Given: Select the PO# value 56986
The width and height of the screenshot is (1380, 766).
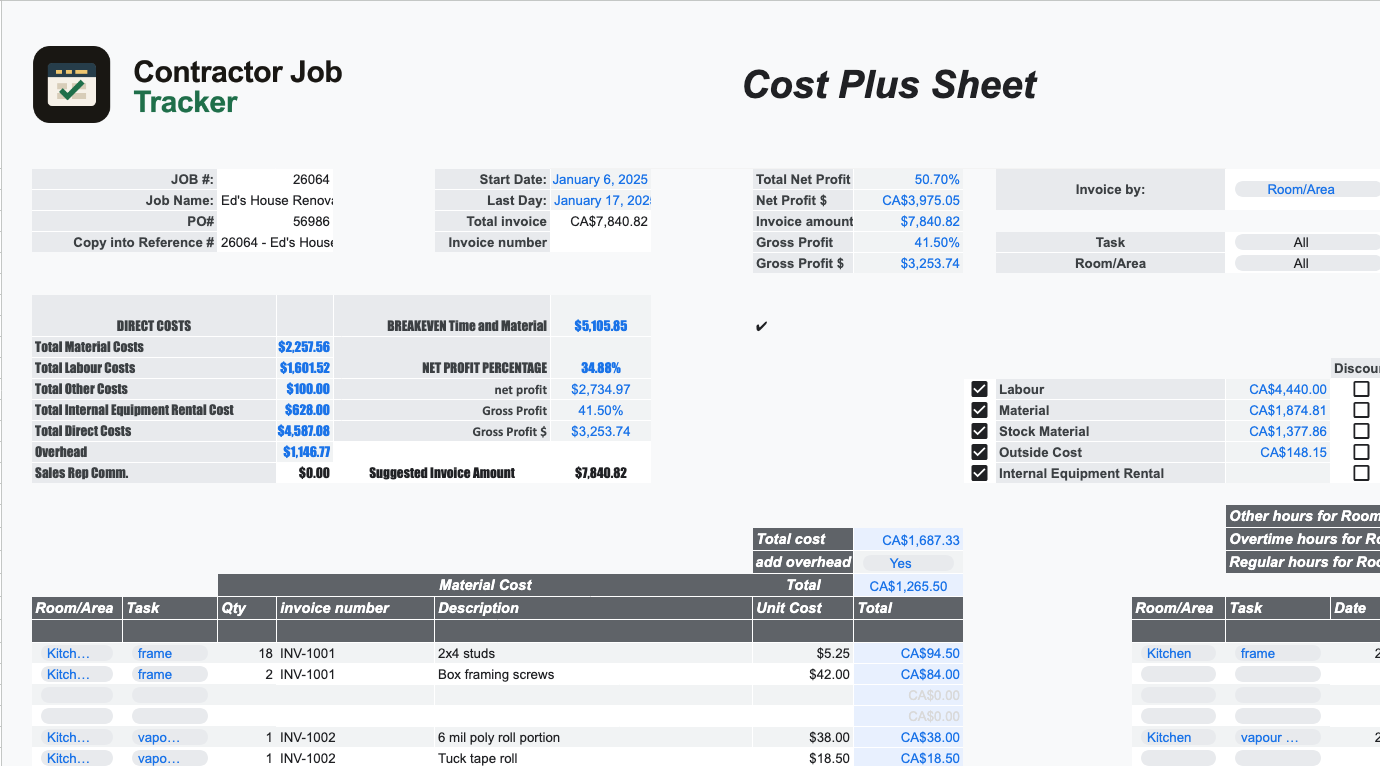Looking at the screenshot, I should pyautogui.click(x=275, y=221).
